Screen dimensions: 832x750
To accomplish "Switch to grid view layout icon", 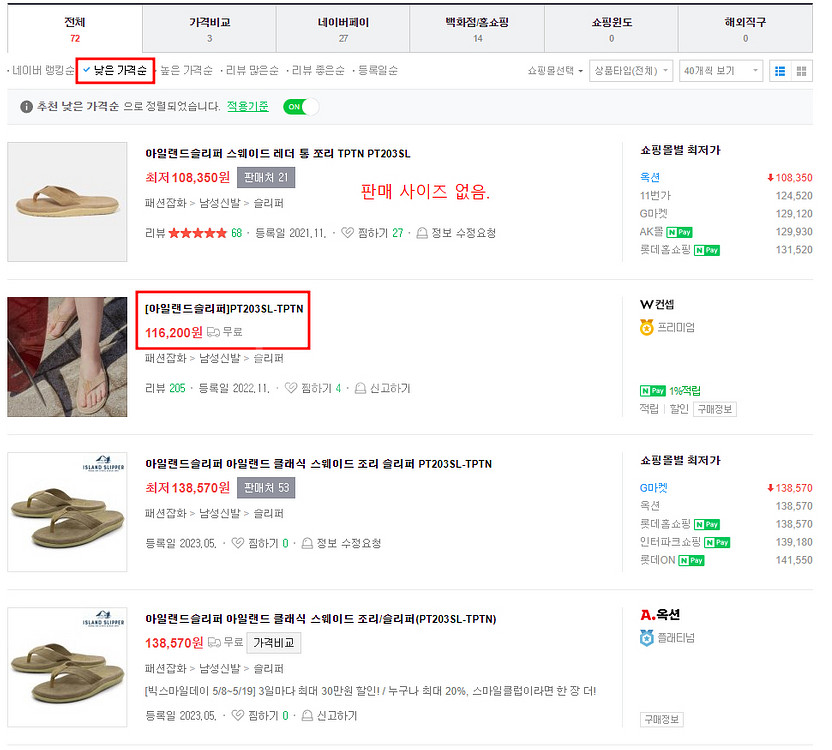I will [802, 71].
